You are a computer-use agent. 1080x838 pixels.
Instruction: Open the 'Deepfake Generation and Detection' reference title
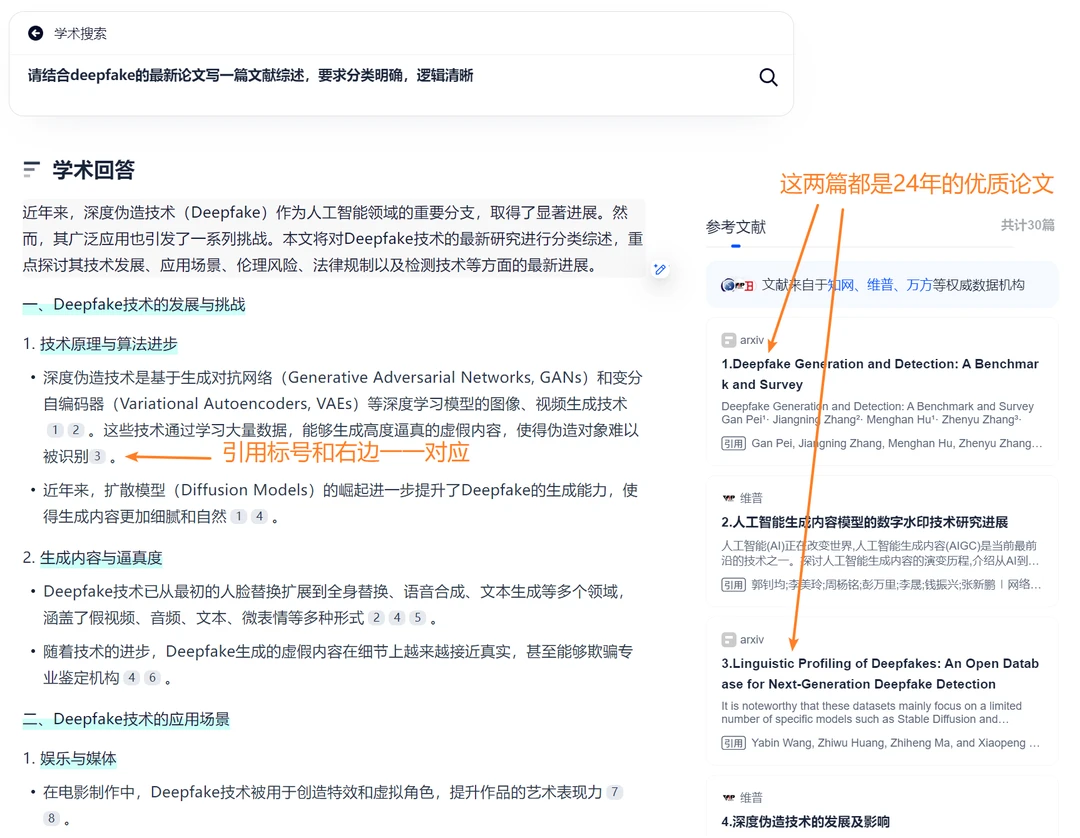(x=880, y=374)
